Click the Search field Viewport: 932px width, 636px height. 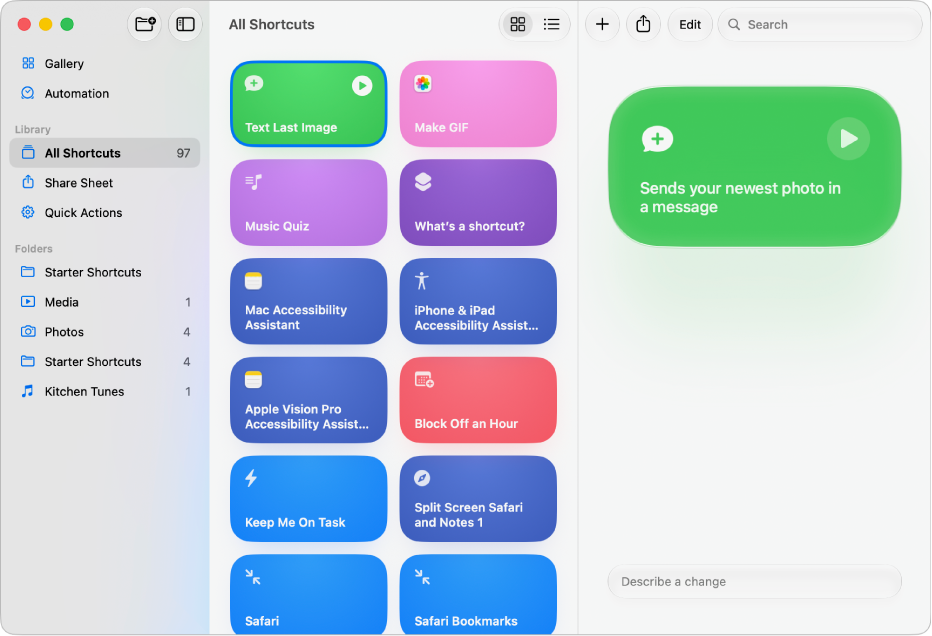[x=820, y=24]
